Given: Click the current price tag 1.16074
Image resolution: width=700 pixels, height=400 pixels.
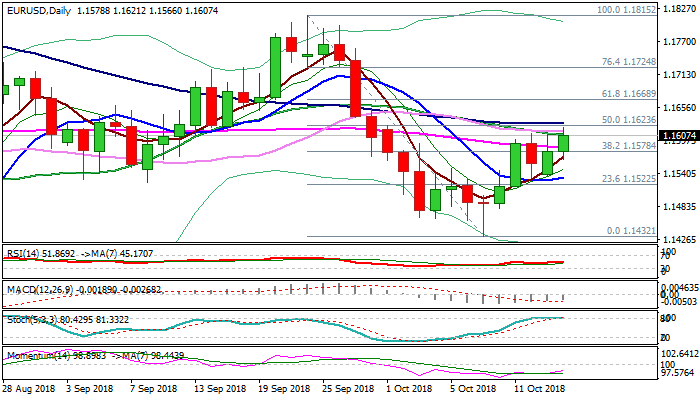Looking at the screenshot, I should [x=678, y=136].
